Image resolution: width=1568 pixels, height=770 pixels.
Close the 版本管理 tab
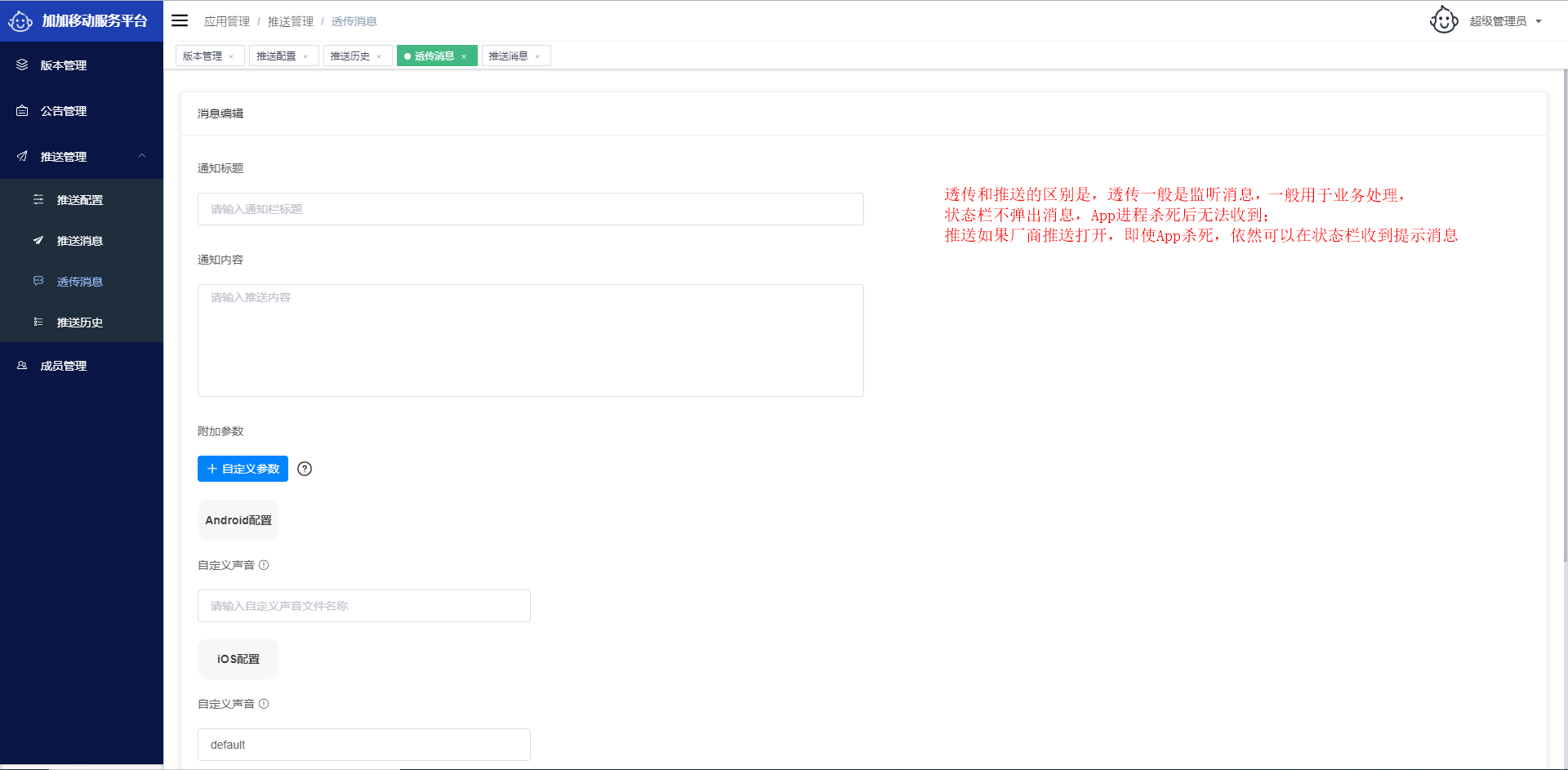tap(232, 56)
